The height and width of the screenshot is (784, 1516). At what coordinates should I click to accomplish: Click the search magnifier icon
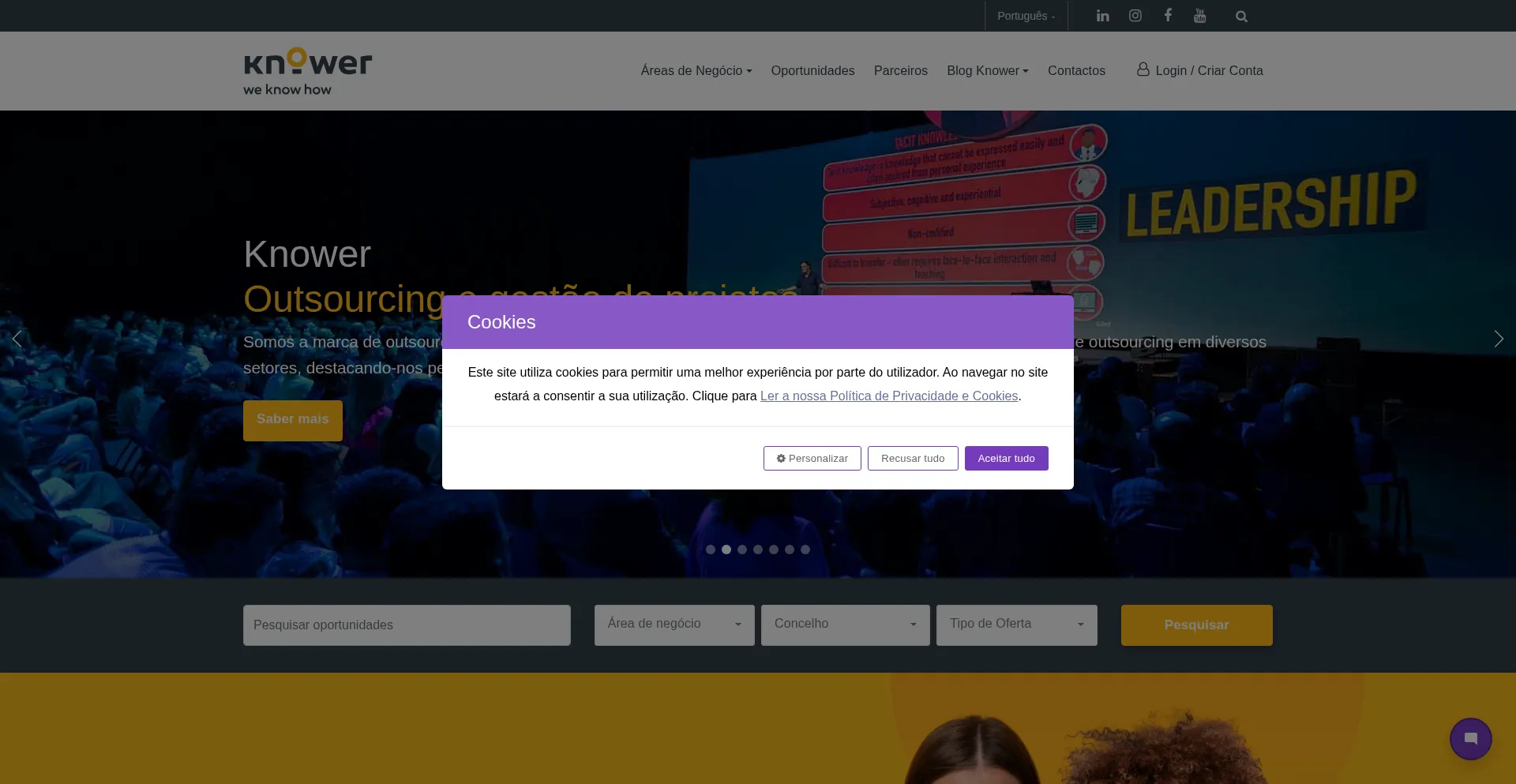click(x=1241, y=17)
